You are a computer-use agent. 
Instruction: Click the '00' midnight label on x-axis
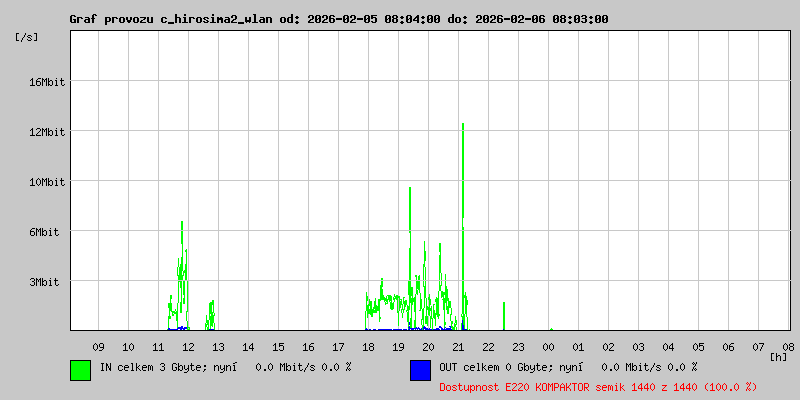(548, 347)
